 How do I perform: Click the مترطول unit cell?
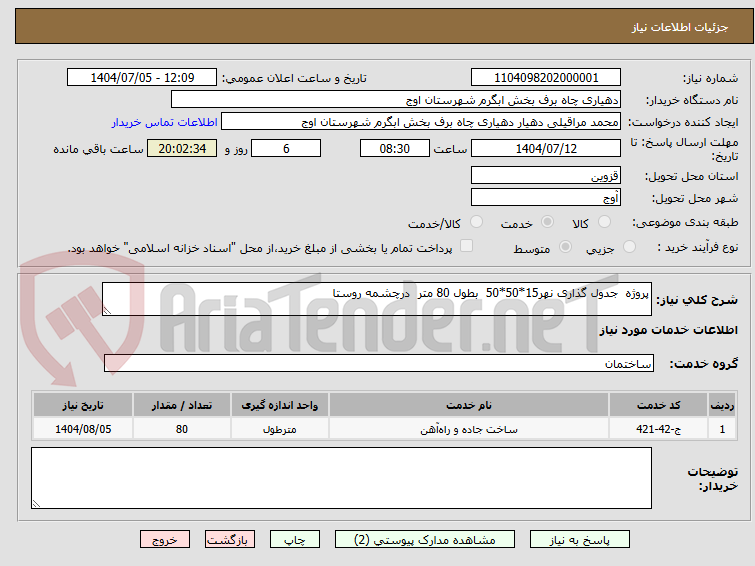[x=280, y=429]
